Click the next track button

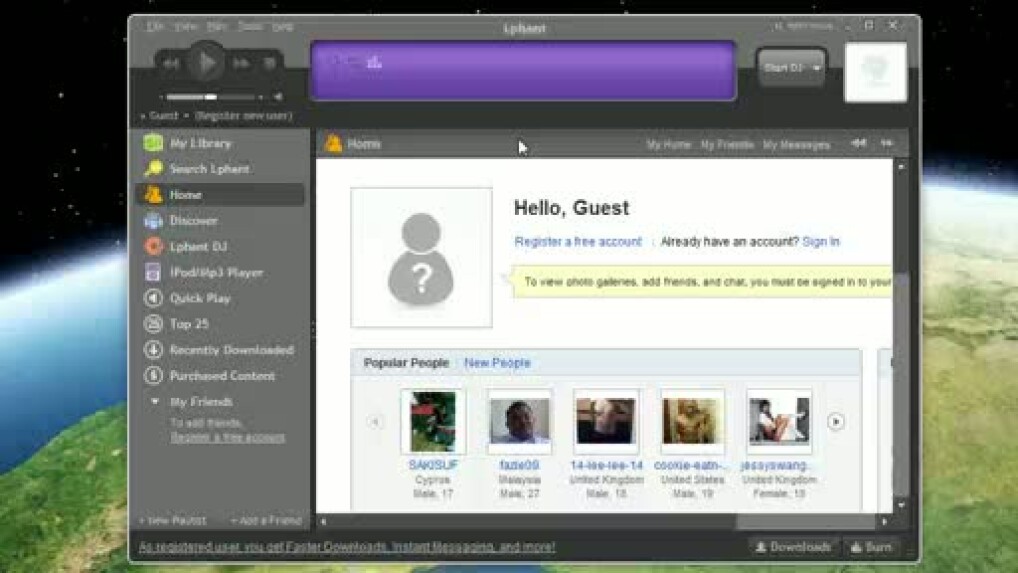241,63
